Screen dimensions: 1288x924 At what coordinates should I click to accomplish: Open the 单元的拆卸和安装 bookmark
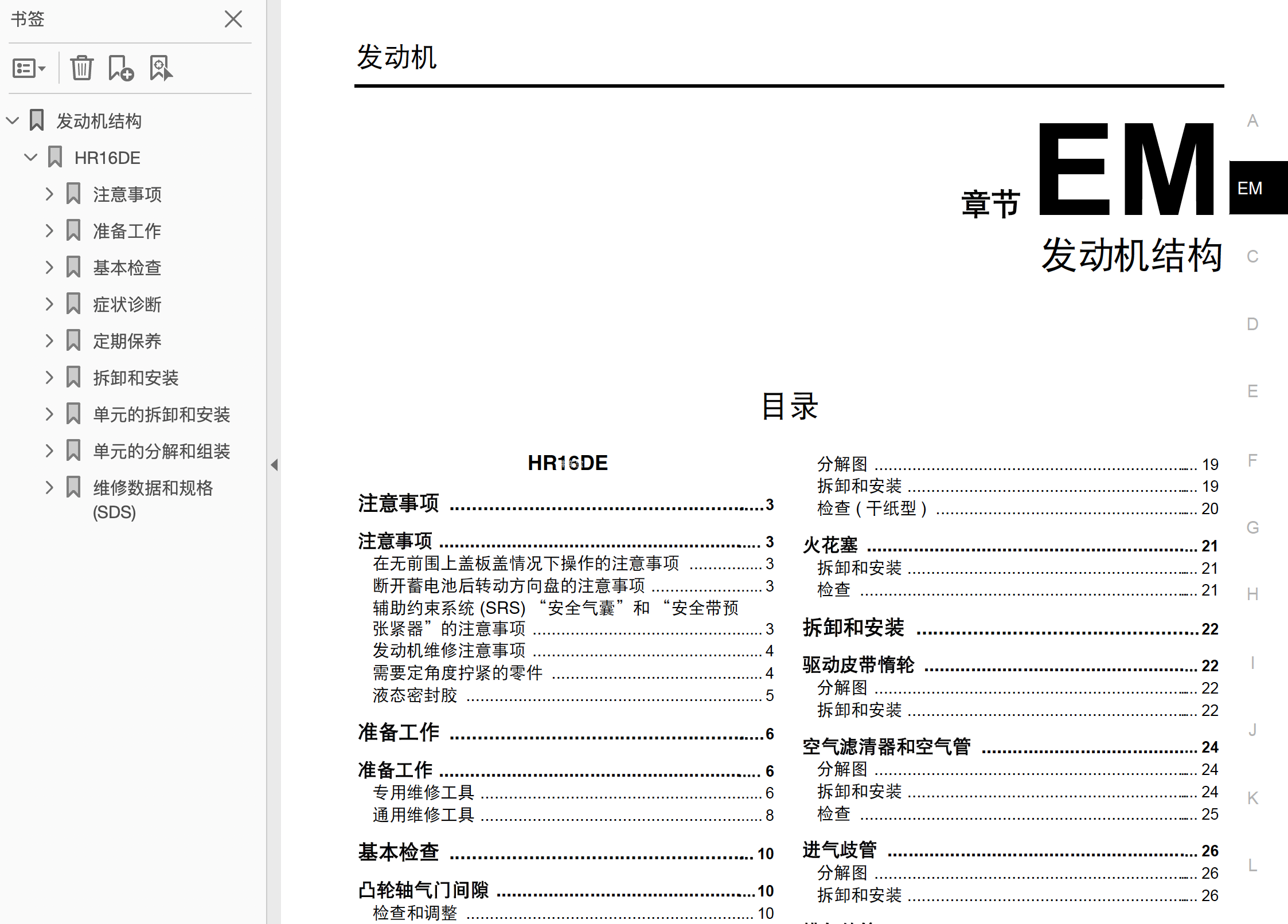click(x=162, y=414)
